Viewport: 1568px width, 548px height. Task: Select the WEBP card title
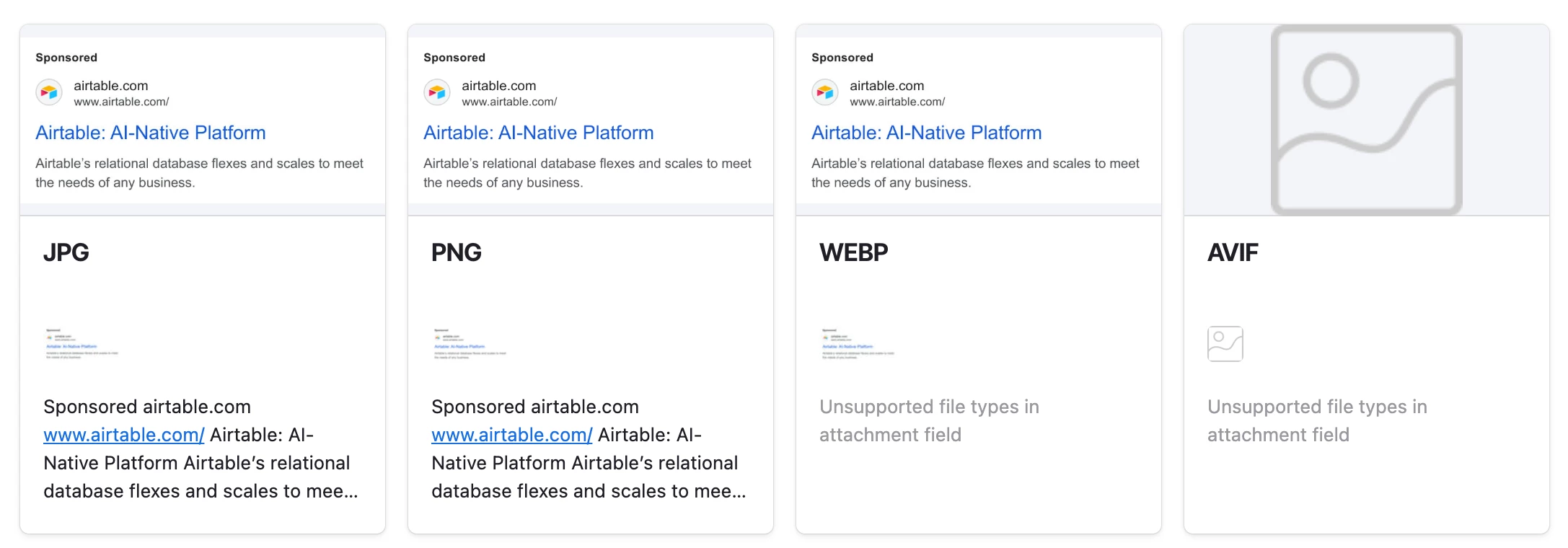[854, 252]
